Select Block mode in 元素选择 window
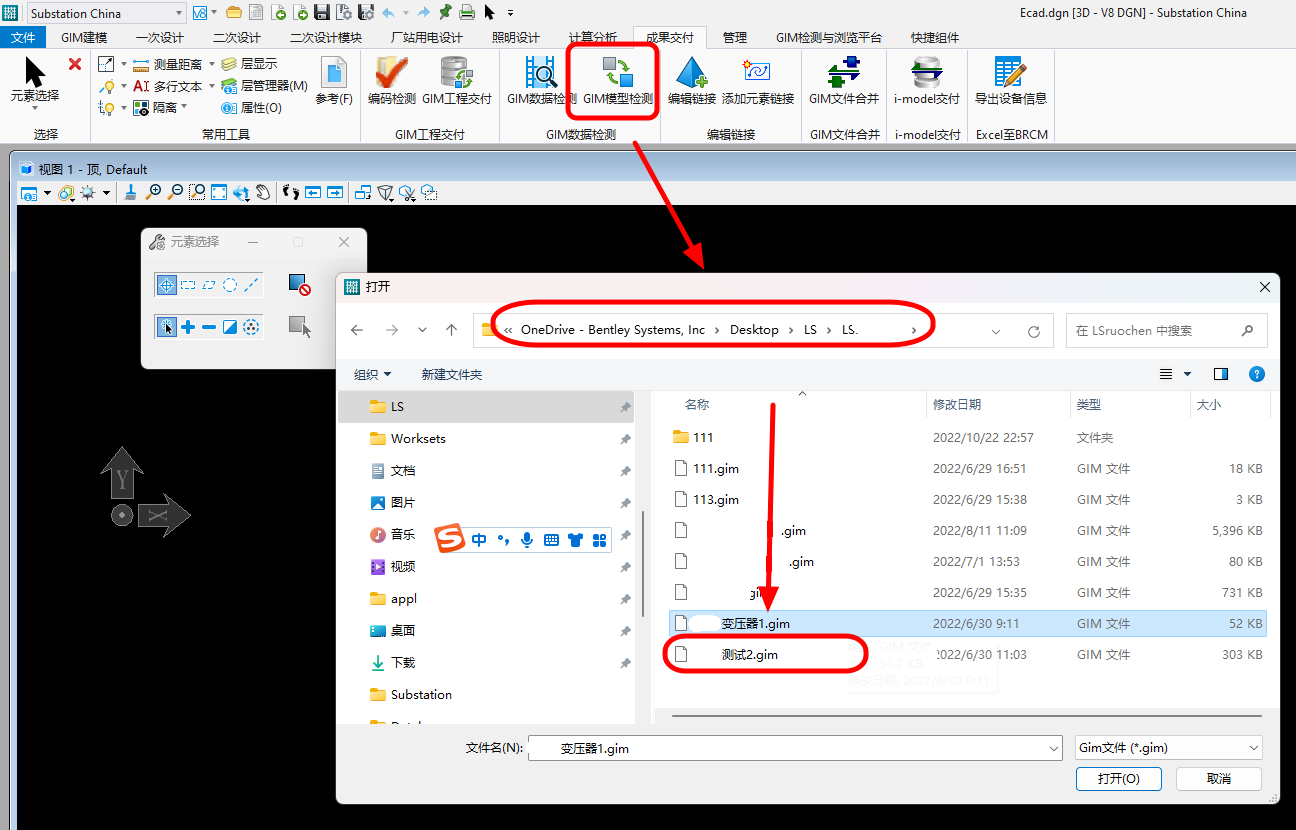1296x830 pixels. click(x=188, y=285)
